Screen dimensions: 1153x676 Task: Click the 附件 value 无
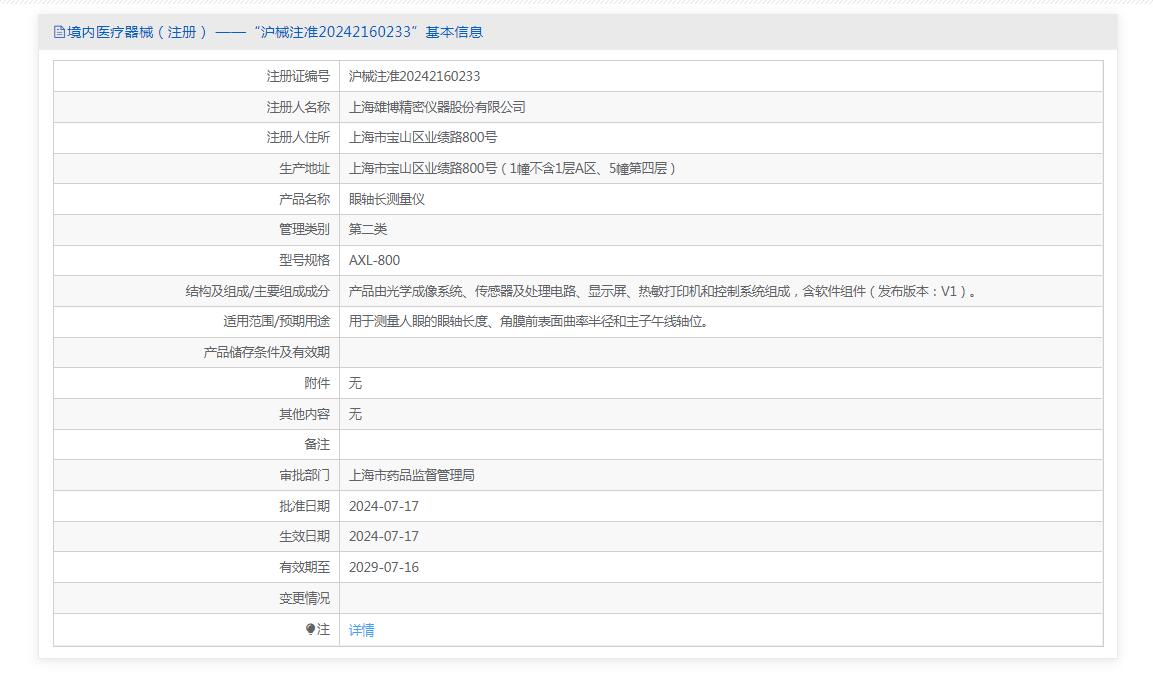355,383
